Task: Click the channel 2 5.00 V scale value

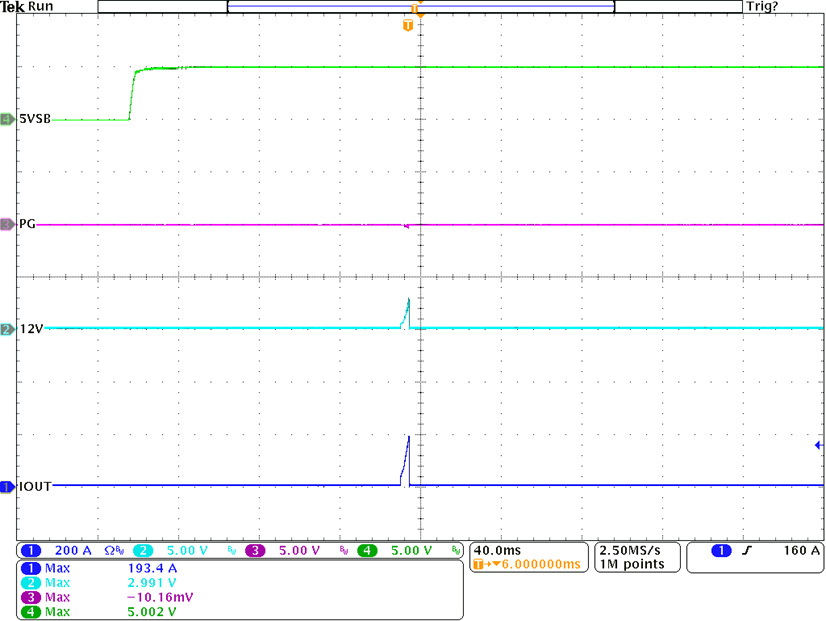Action: point(187,550)
